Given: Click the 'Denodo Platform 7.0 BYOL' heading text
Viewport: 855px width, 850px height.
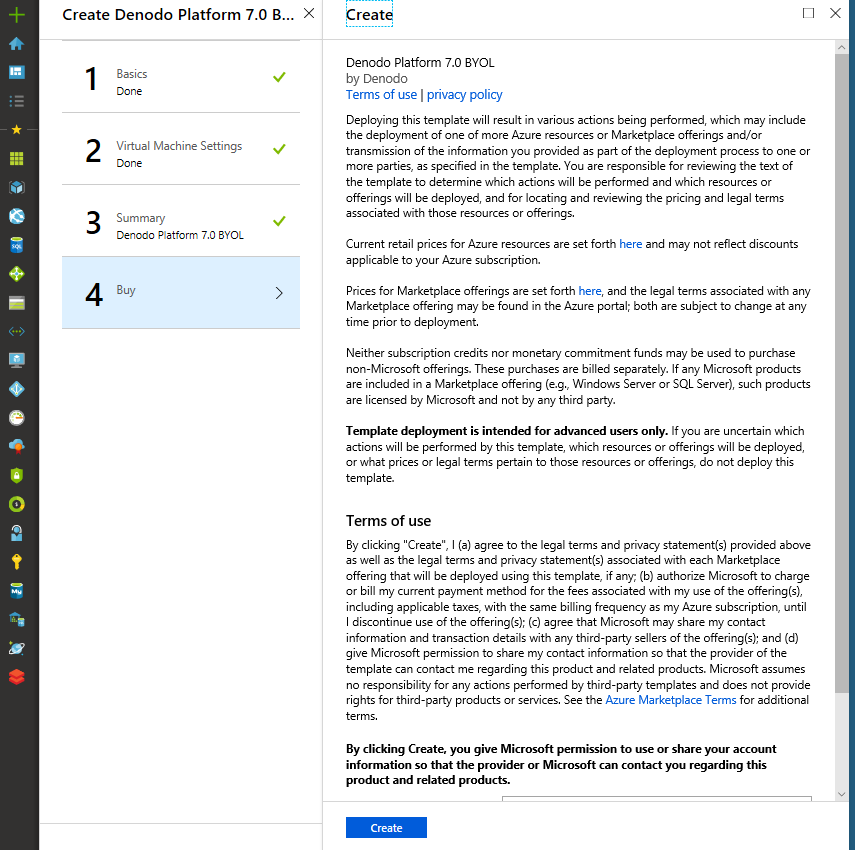Looking at the screenshot, I should [x=420, y=63].
